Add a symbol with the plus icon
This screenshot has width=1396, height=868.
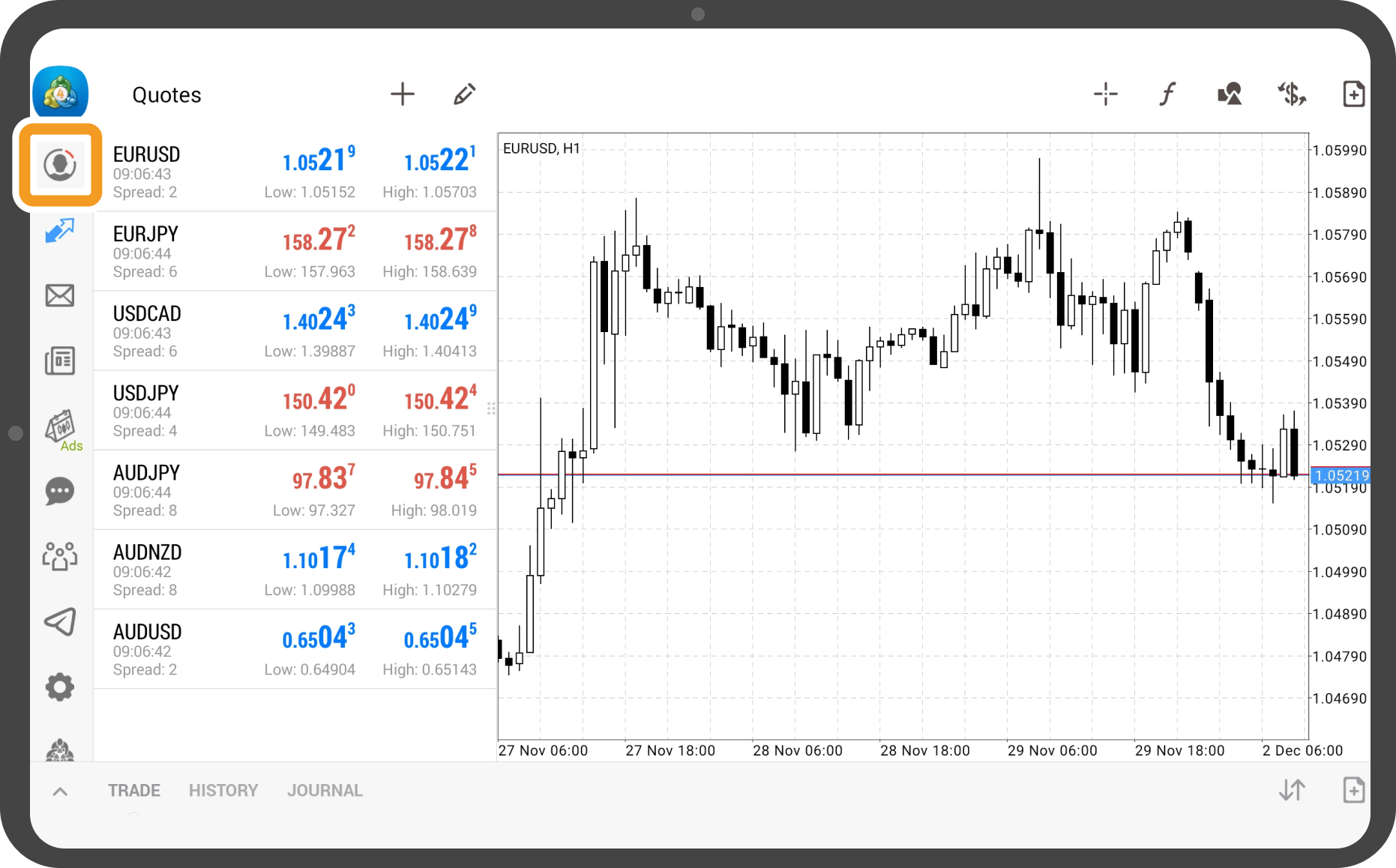coord(403,94)
